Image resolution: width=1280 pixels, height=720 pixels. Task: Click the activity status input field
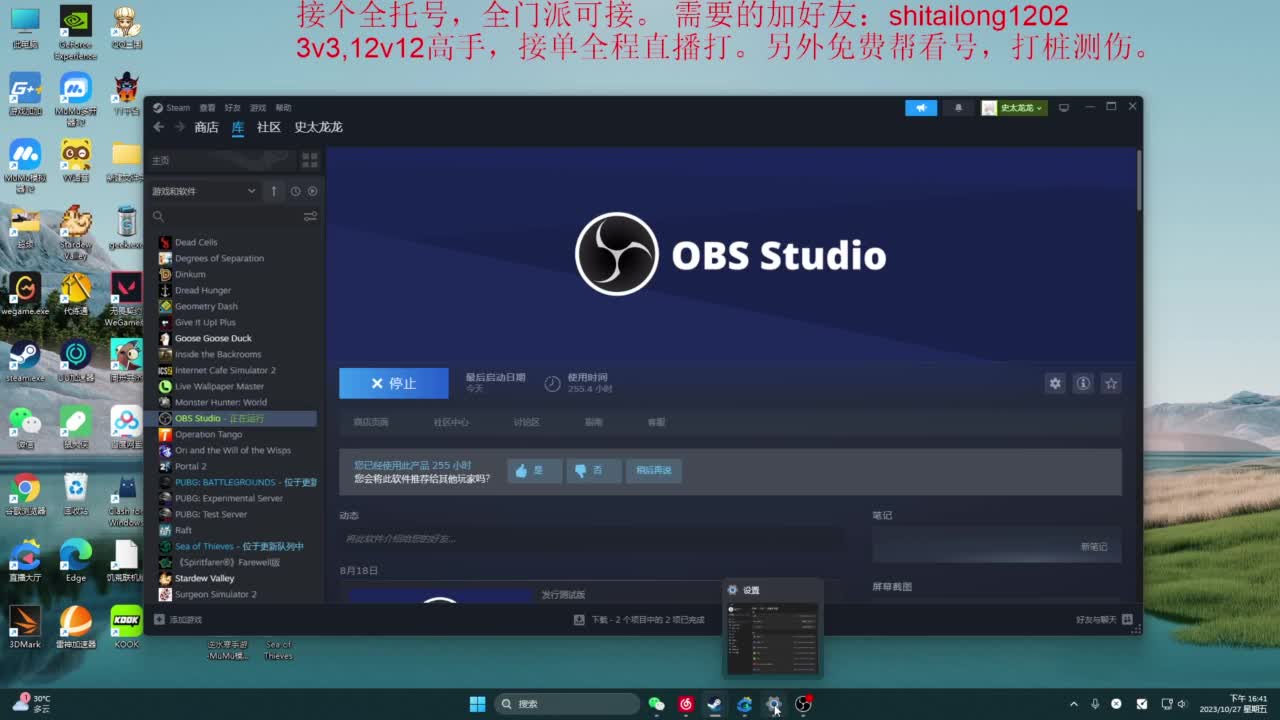coord(590,539)
